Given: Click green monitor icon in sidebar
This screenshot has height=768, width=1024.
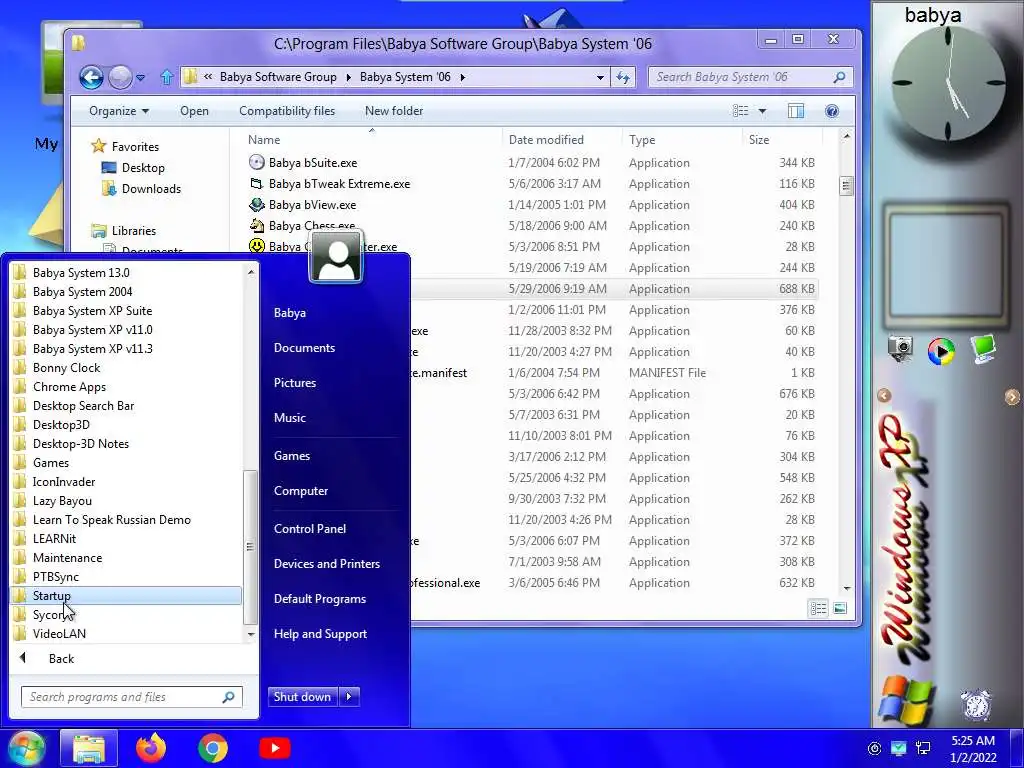Looking at the screenshot, I should 984,349.
